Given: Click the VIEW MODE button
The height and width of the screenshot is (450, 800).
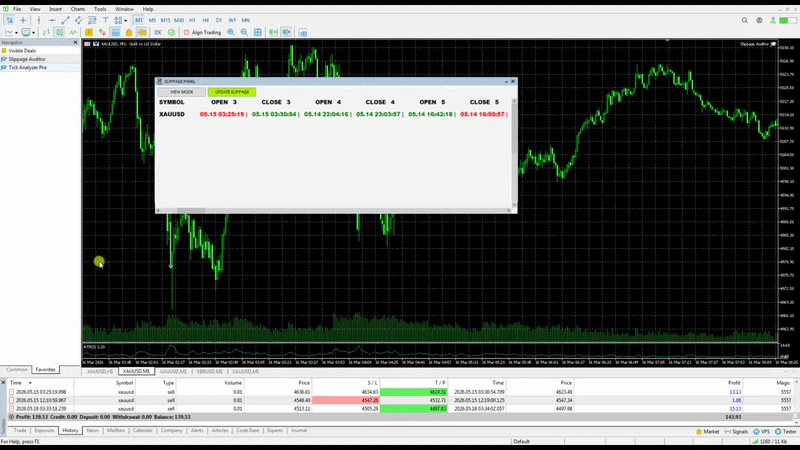Looking at the screenshot, I should pos(182,92).
